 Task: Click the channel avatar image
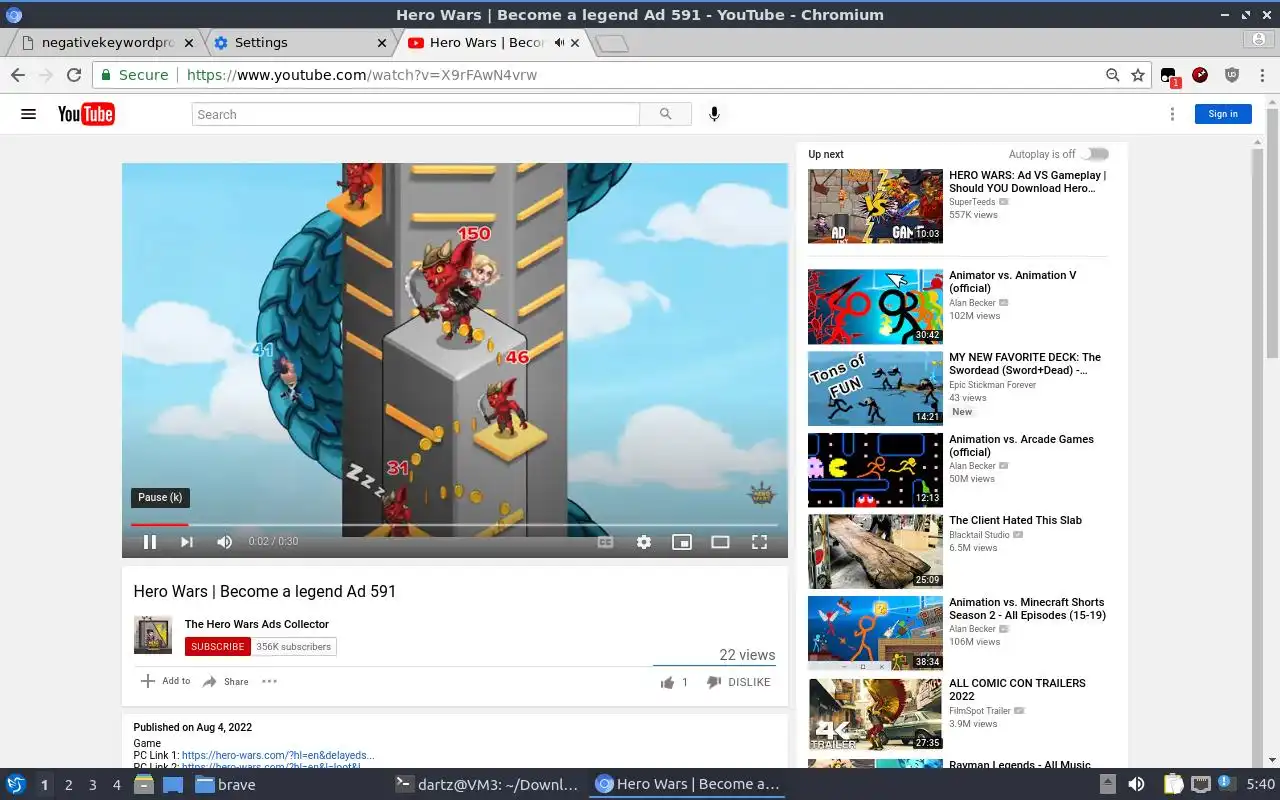tap(153, 635)
